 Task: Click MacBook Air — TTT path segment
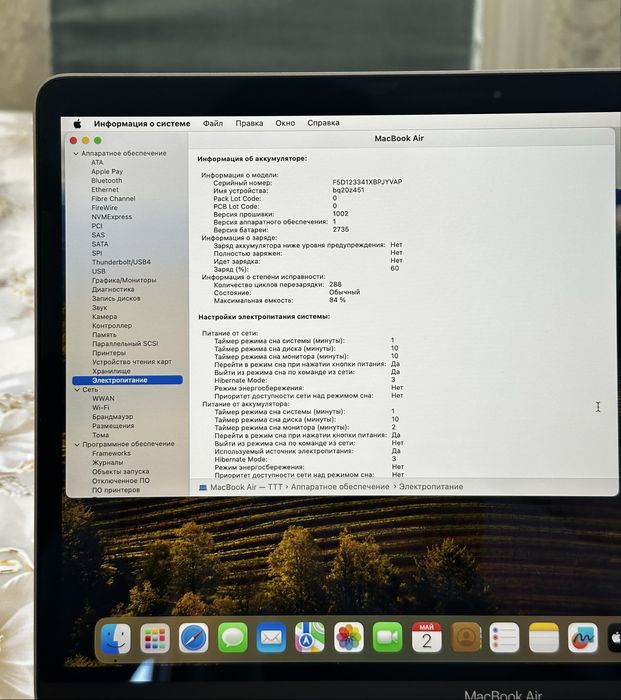246,487
